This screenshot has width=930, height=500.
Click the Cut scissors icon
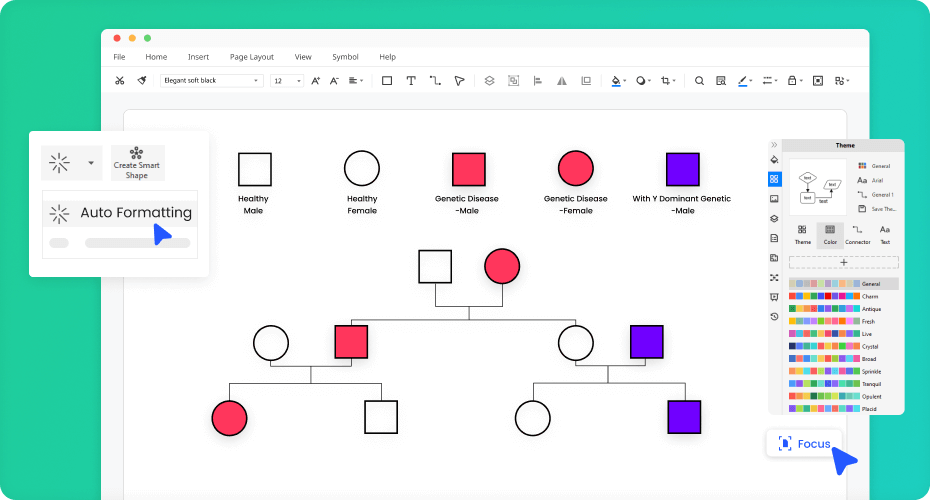(x=120, y=81)
